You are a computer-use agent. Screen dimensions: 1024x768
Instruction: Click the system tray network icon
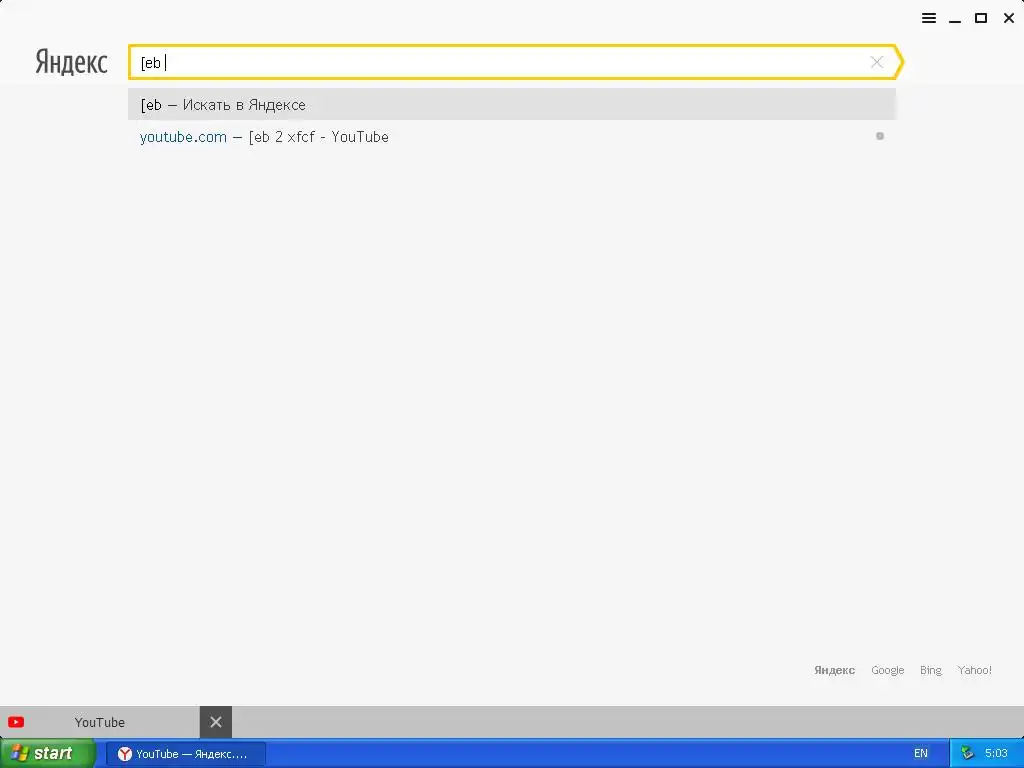[968, 754]
